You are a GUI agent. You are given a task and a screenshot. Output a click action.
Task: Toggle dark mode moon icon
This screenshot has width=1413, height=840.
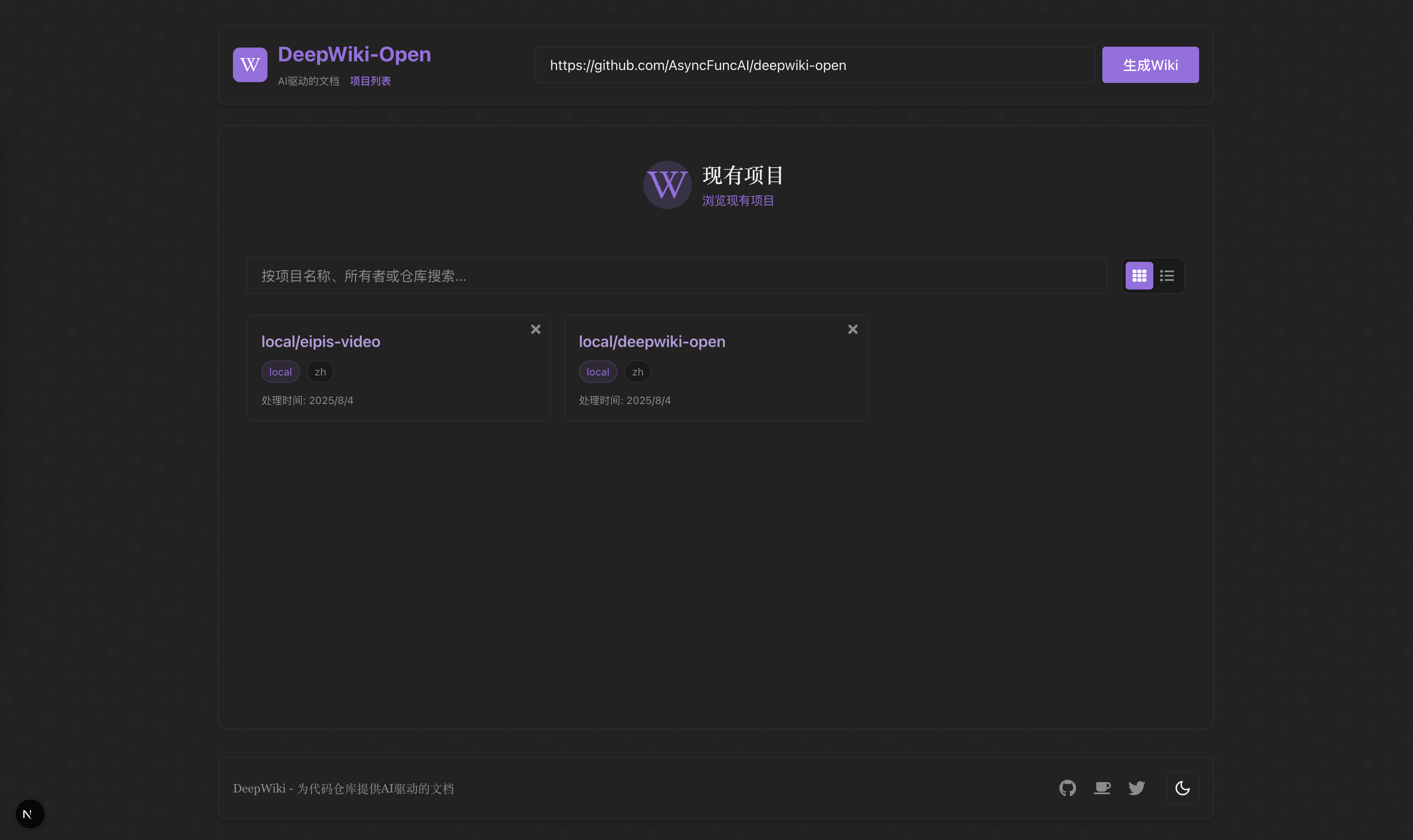point(1182,788)
